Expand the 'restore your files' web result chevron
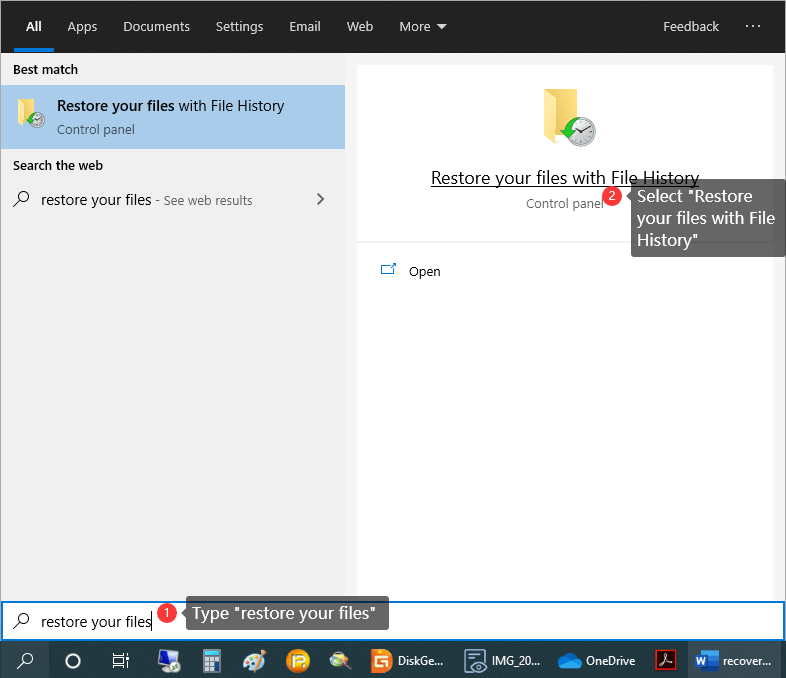The width and height of the screenshot is (786, 678). (320, 200)
